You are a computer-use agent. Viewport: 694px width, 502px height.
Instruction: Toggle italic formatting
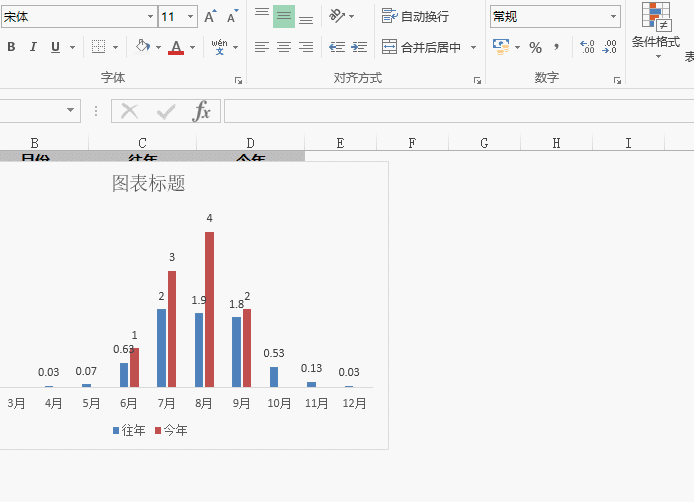coord(33,47)
